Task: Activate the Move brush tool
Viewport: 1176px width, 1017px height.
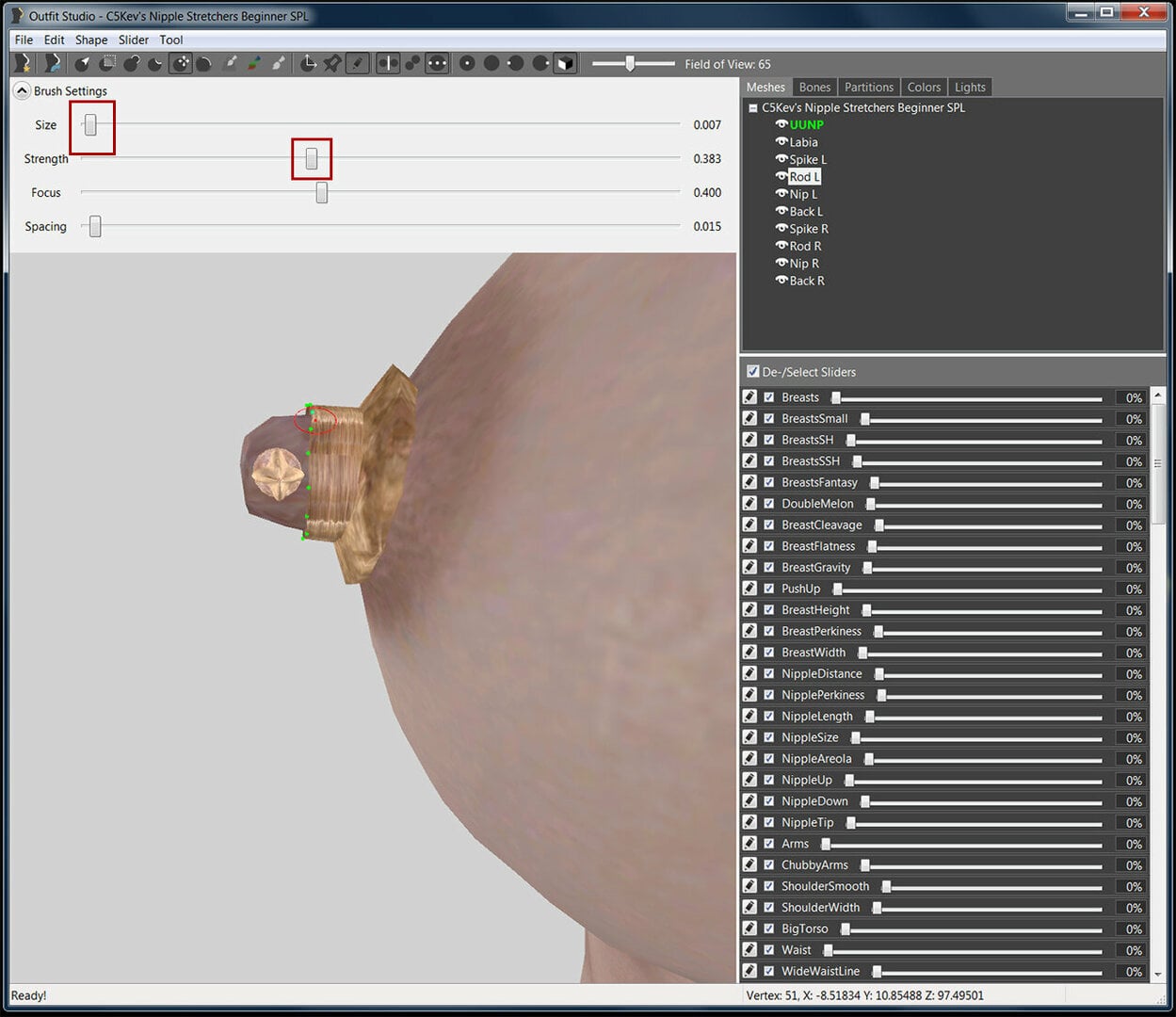Action: 181,63
